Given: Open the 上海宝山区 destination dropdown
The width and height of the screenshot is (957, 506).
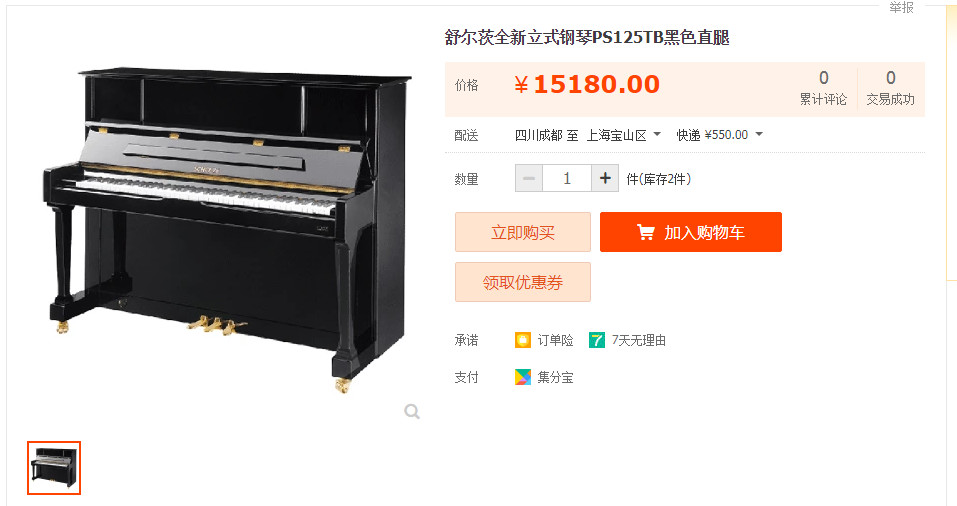Looking at the screenshot, I should tap(623, 135).
